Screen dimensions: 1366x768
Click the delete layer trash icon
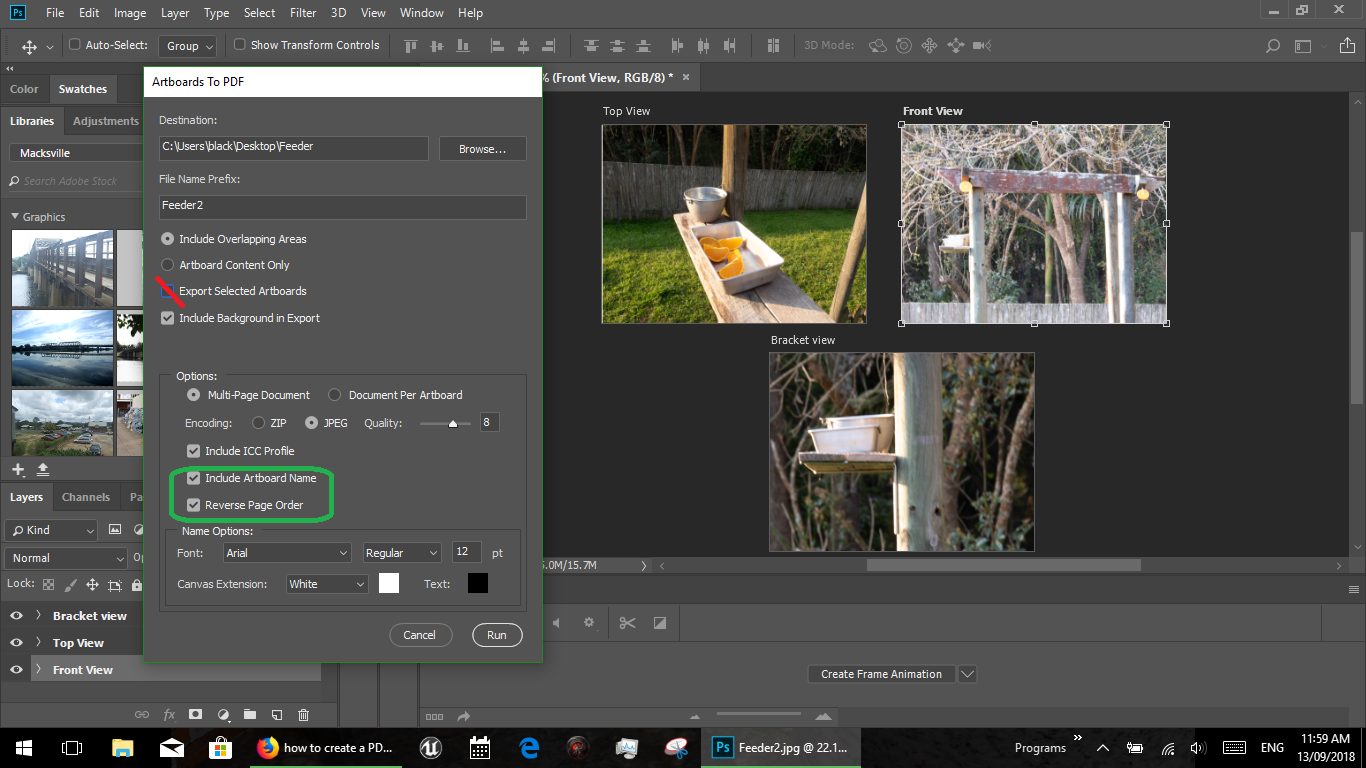coord(304,715)
